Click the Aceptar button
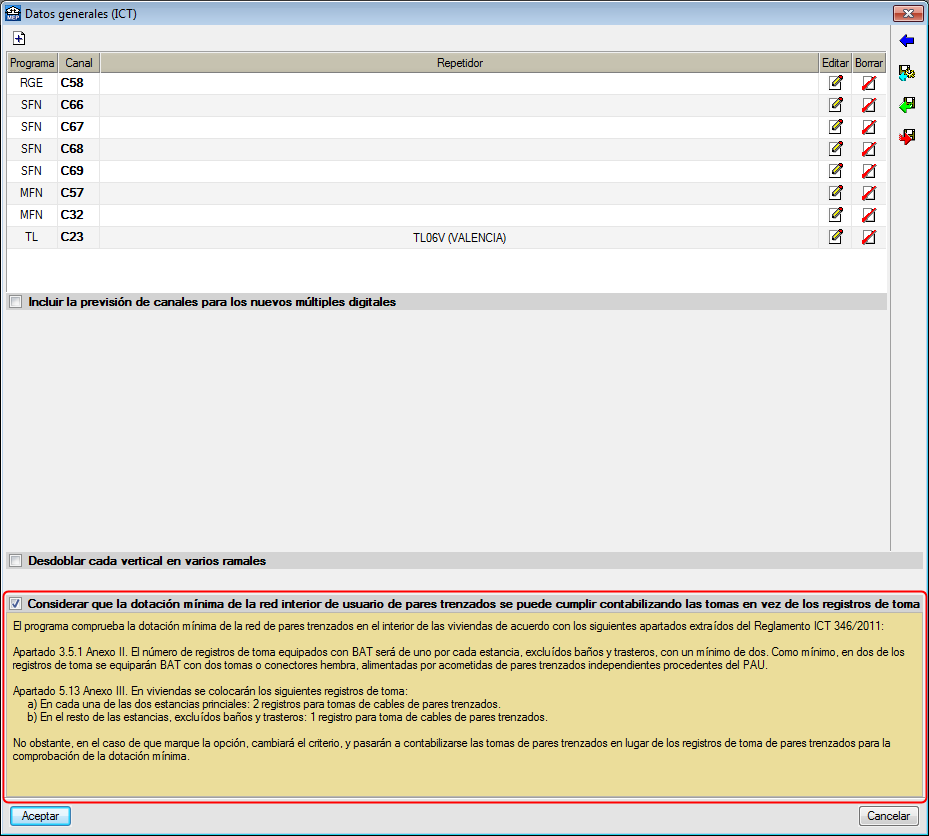The image size is (929, 836). (x=40, y=816)
